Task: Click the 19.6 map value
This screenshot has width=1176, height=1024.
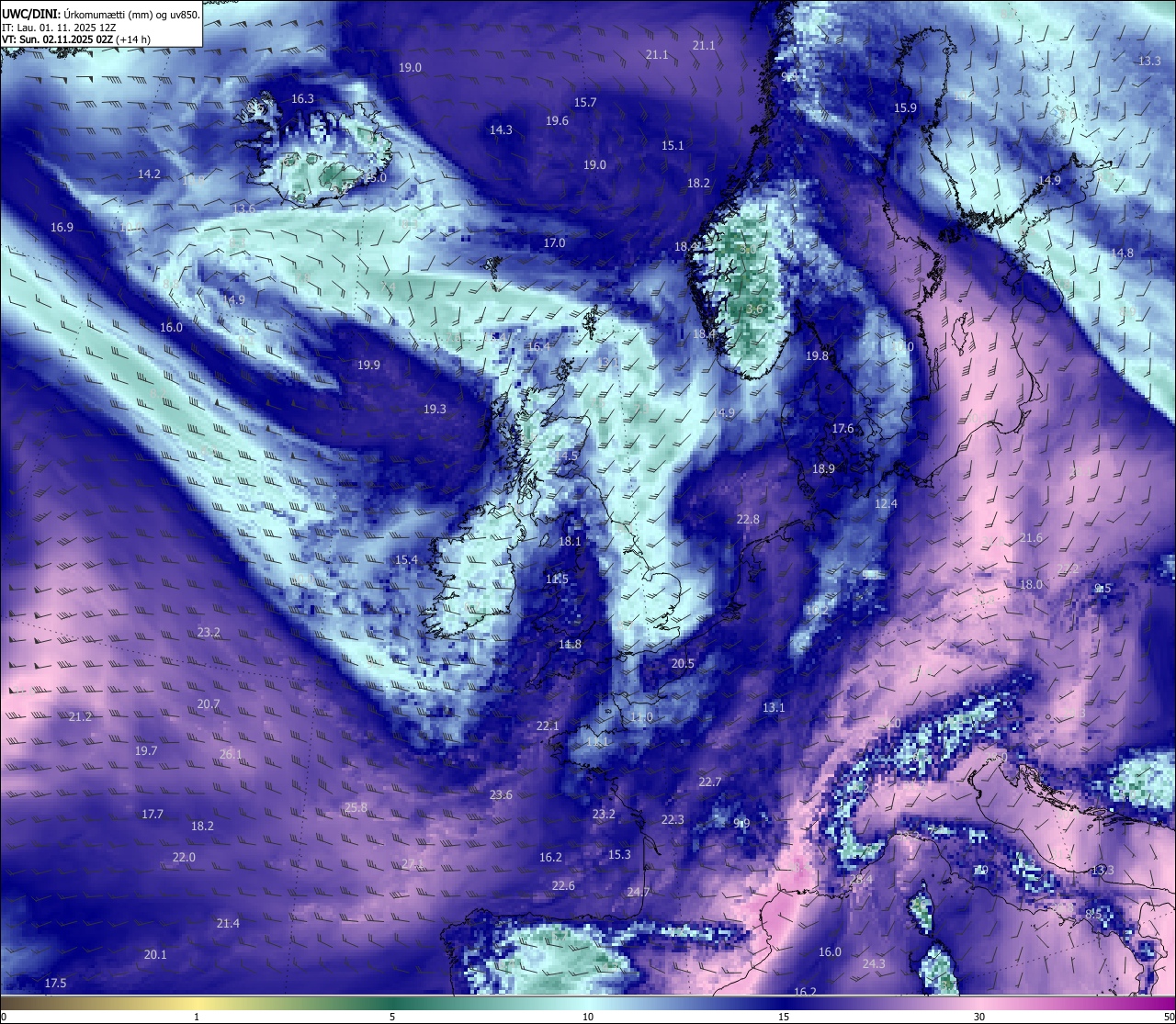Action: point(557,121)
